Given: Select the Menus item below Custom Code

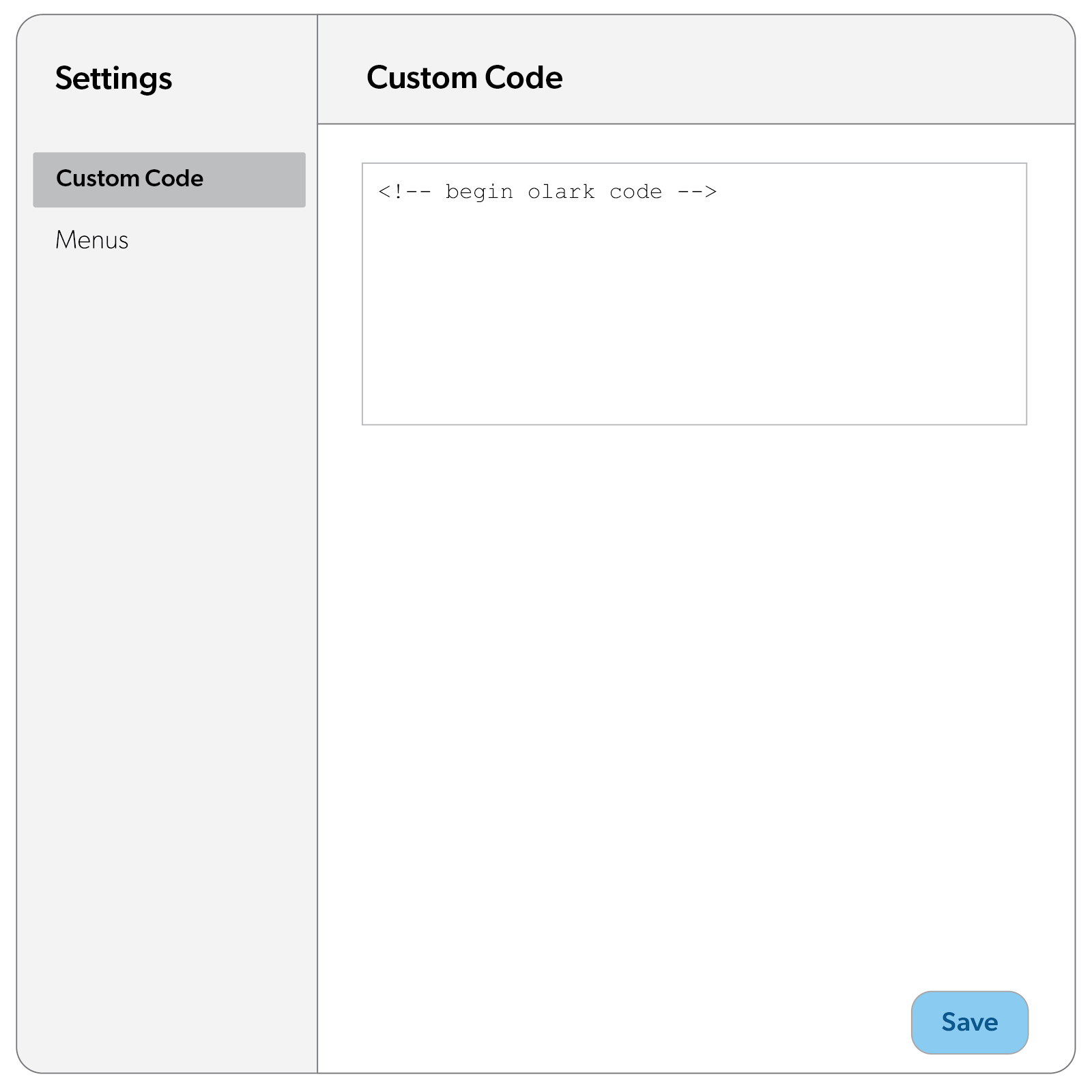Looking at the screenshot, I should 92,240.
